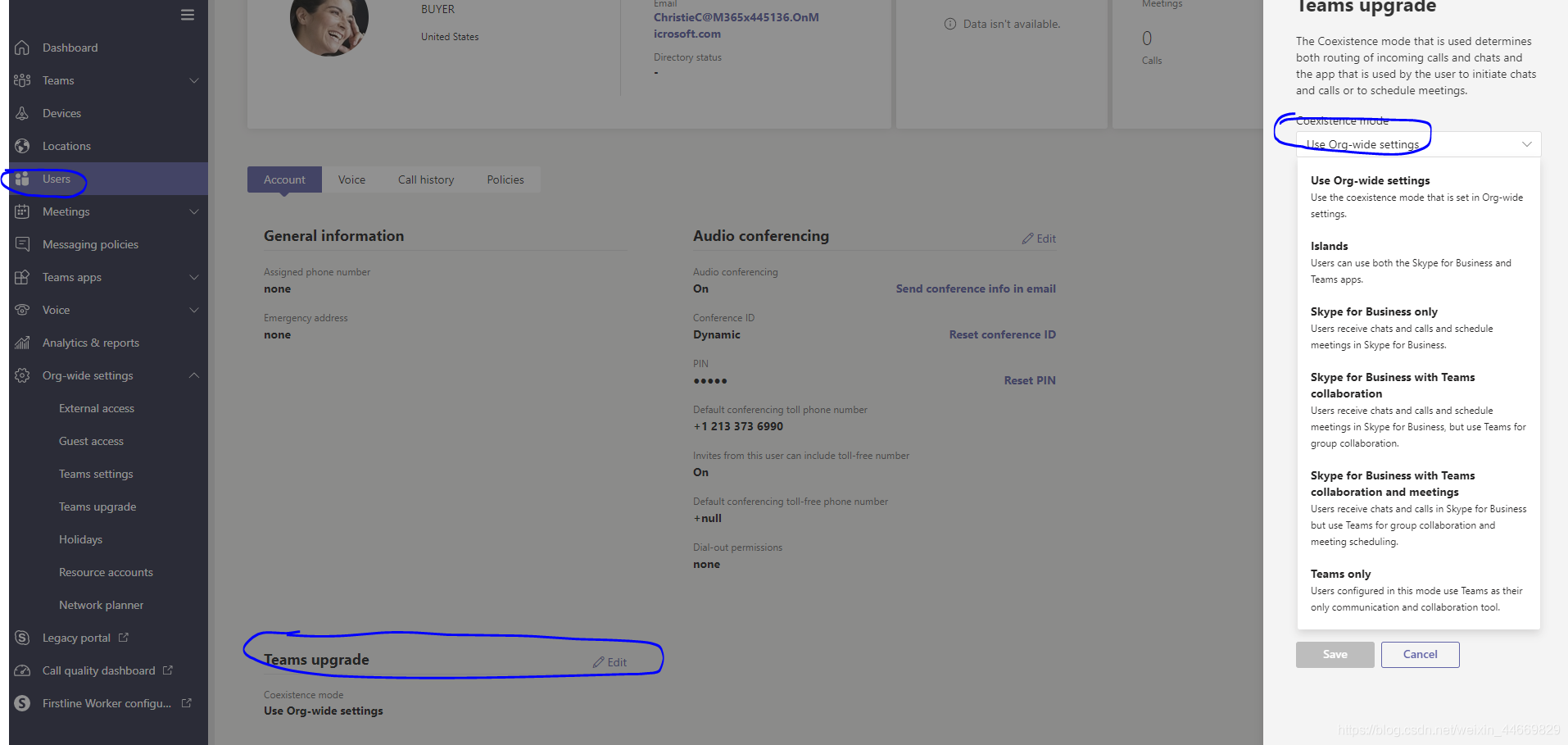Open Teams upgrade in sidebar
Screen dimensions: 1568x745
[x=97, y=507]
